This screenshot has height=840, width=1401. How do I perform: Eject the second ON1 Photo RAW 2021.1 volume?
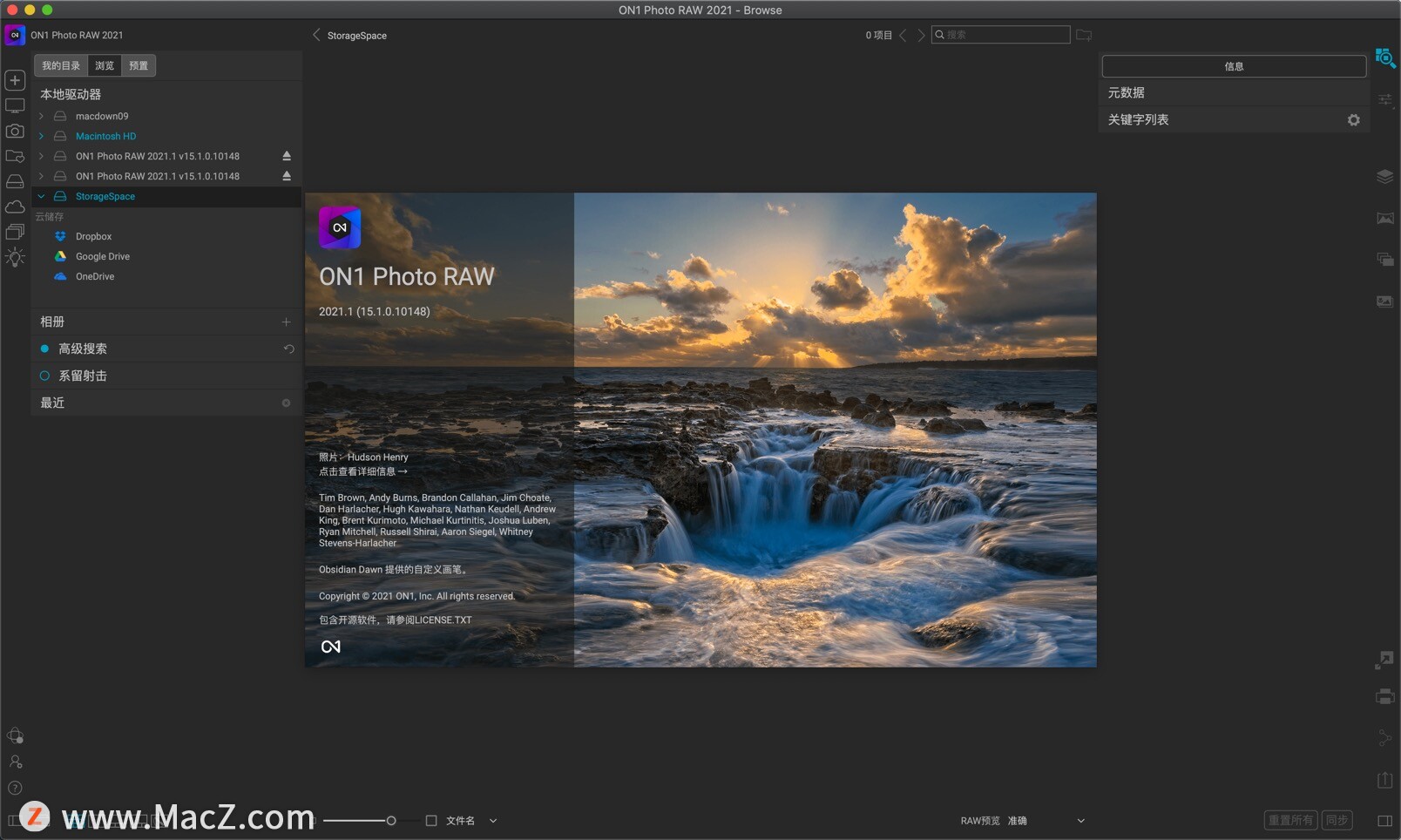[287, 176]
